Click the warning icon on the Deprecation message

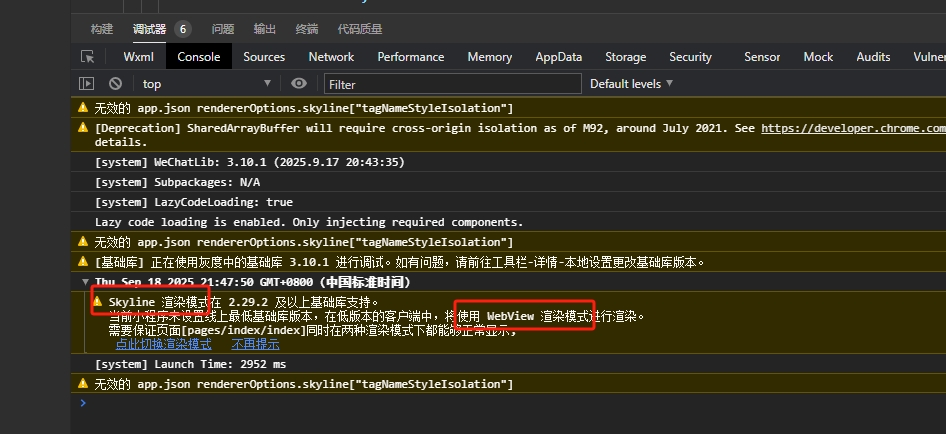click(x=83, y=128)
